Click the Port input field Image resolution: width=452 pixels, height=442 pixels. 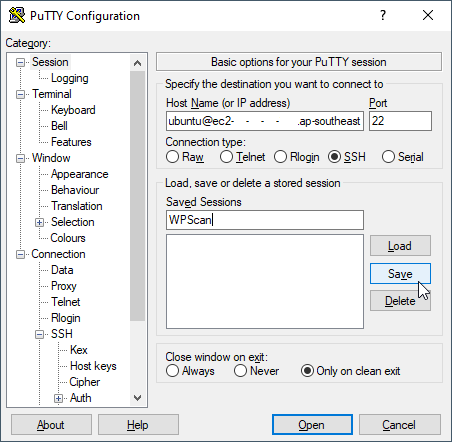(400, 121)
